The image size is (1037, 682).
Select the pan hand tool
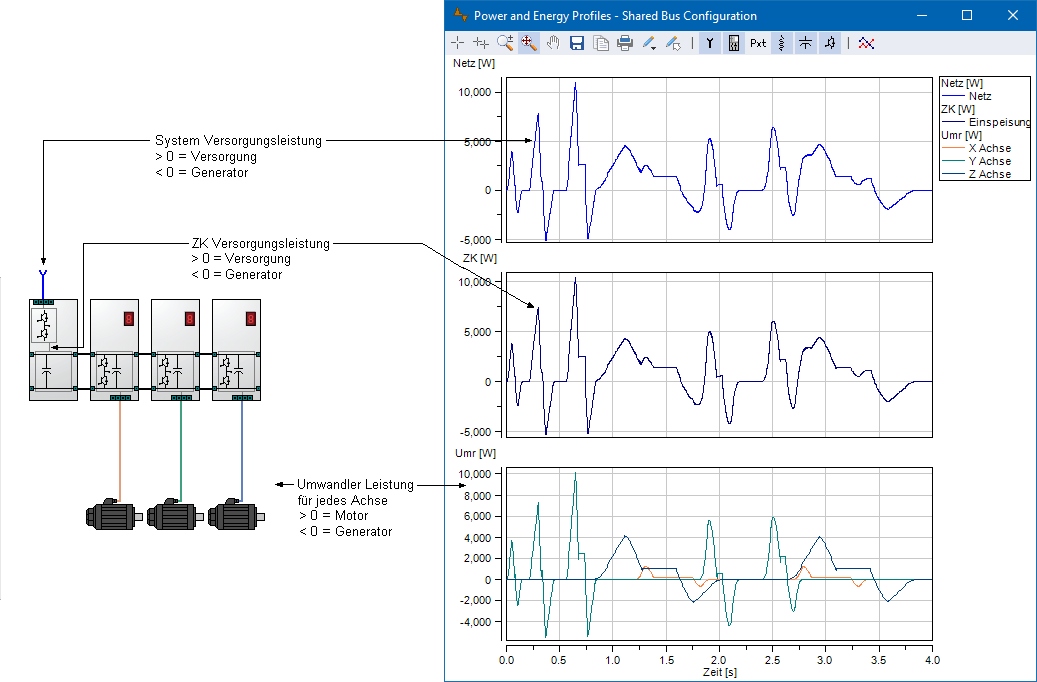click(x=553, y=43)
